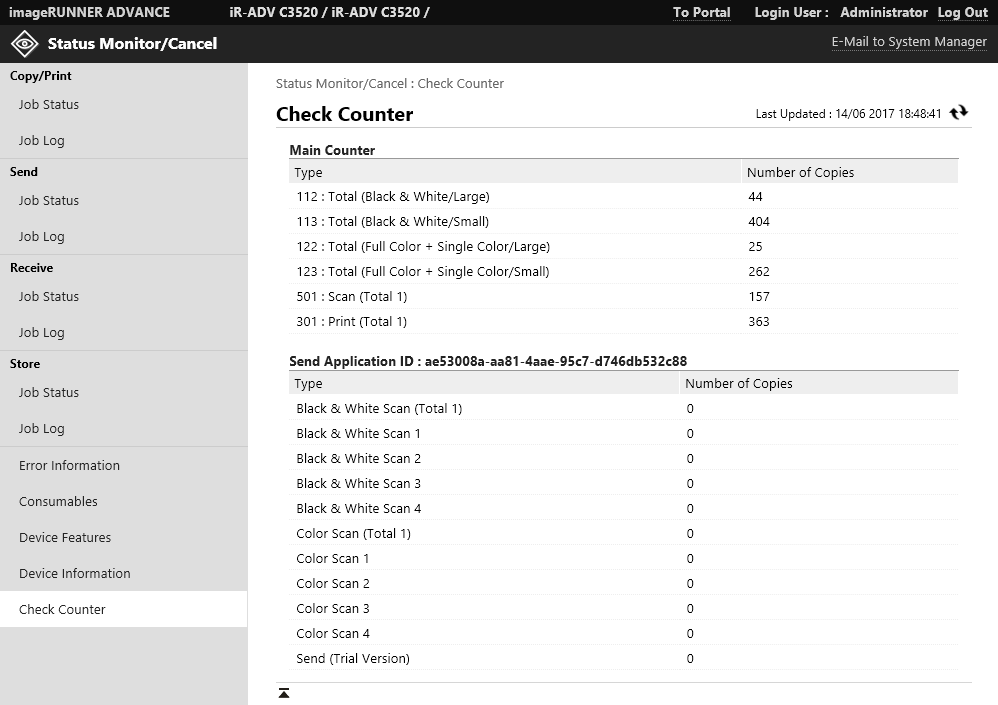Click the Status Monitor/Cancel eye logo icon
Screen dimensions: 998x705
(25, 44)
